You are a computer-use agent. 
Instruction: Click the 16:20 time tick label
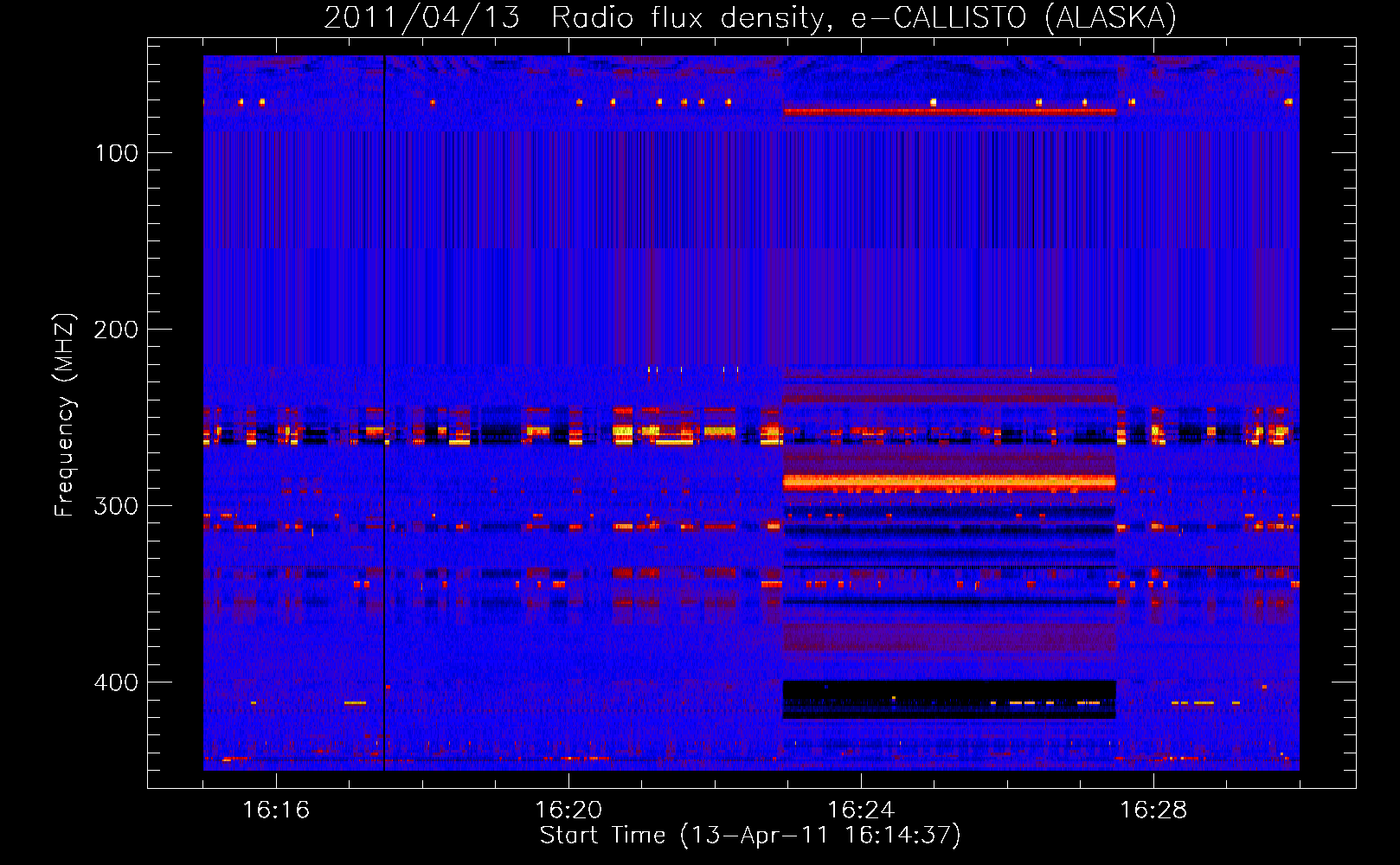568,810
